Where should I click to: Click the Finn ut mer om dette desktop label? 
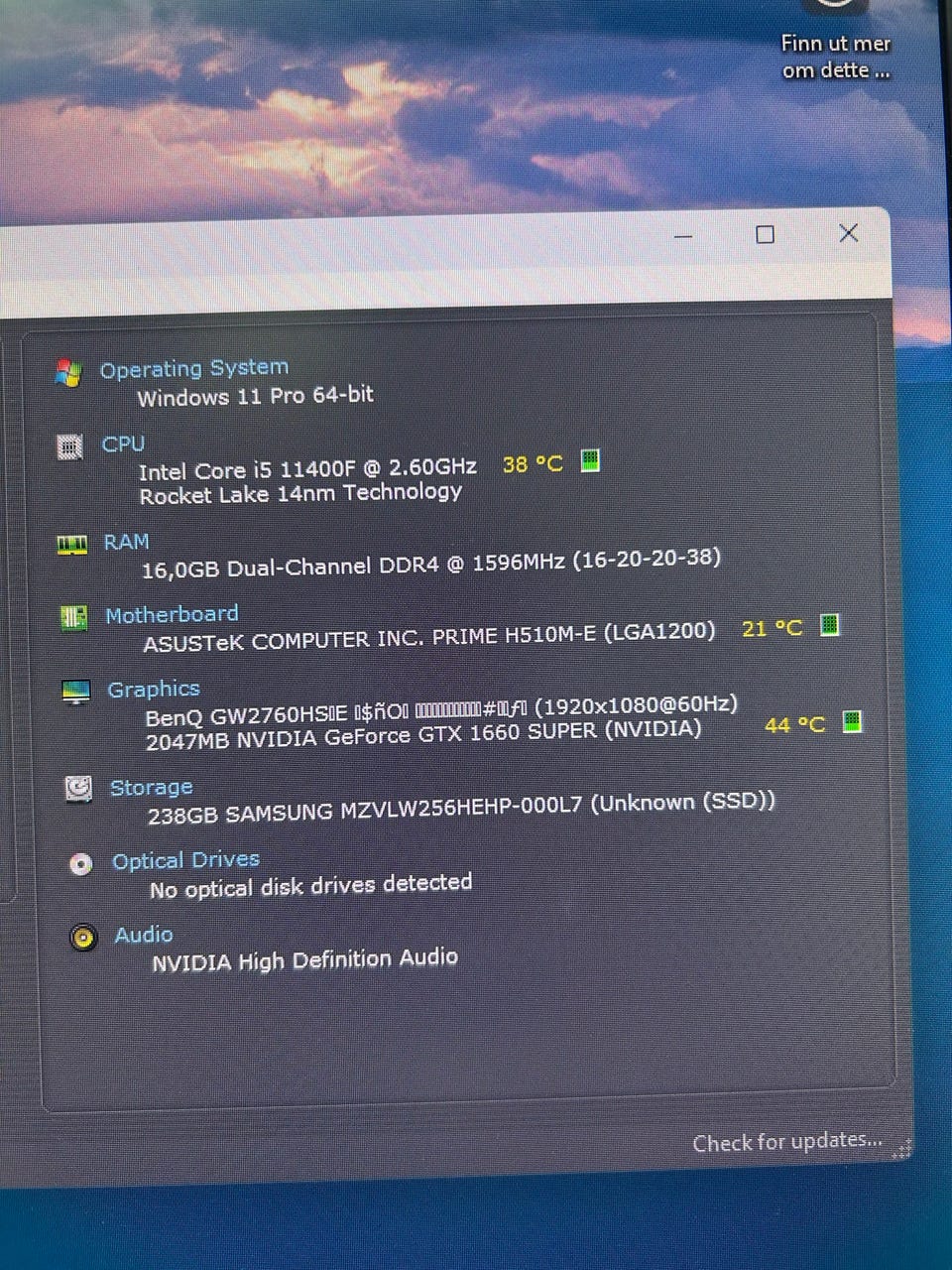click(836, 57)
